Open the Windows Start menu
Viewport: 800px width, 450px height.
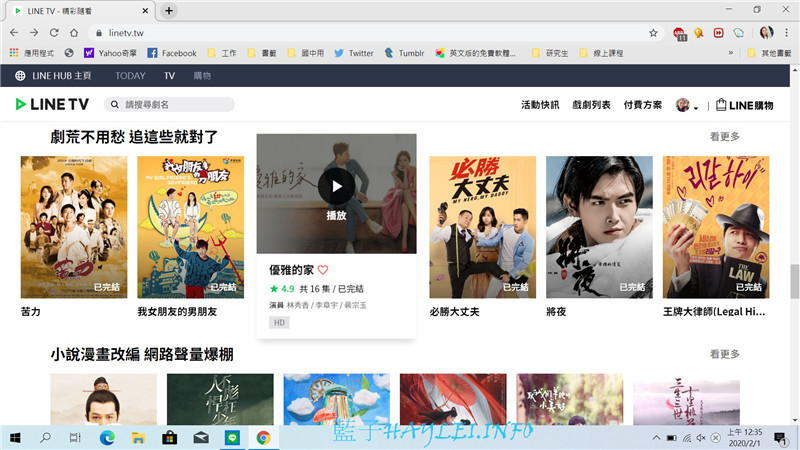pyautogui.click(x=15, y=438)
